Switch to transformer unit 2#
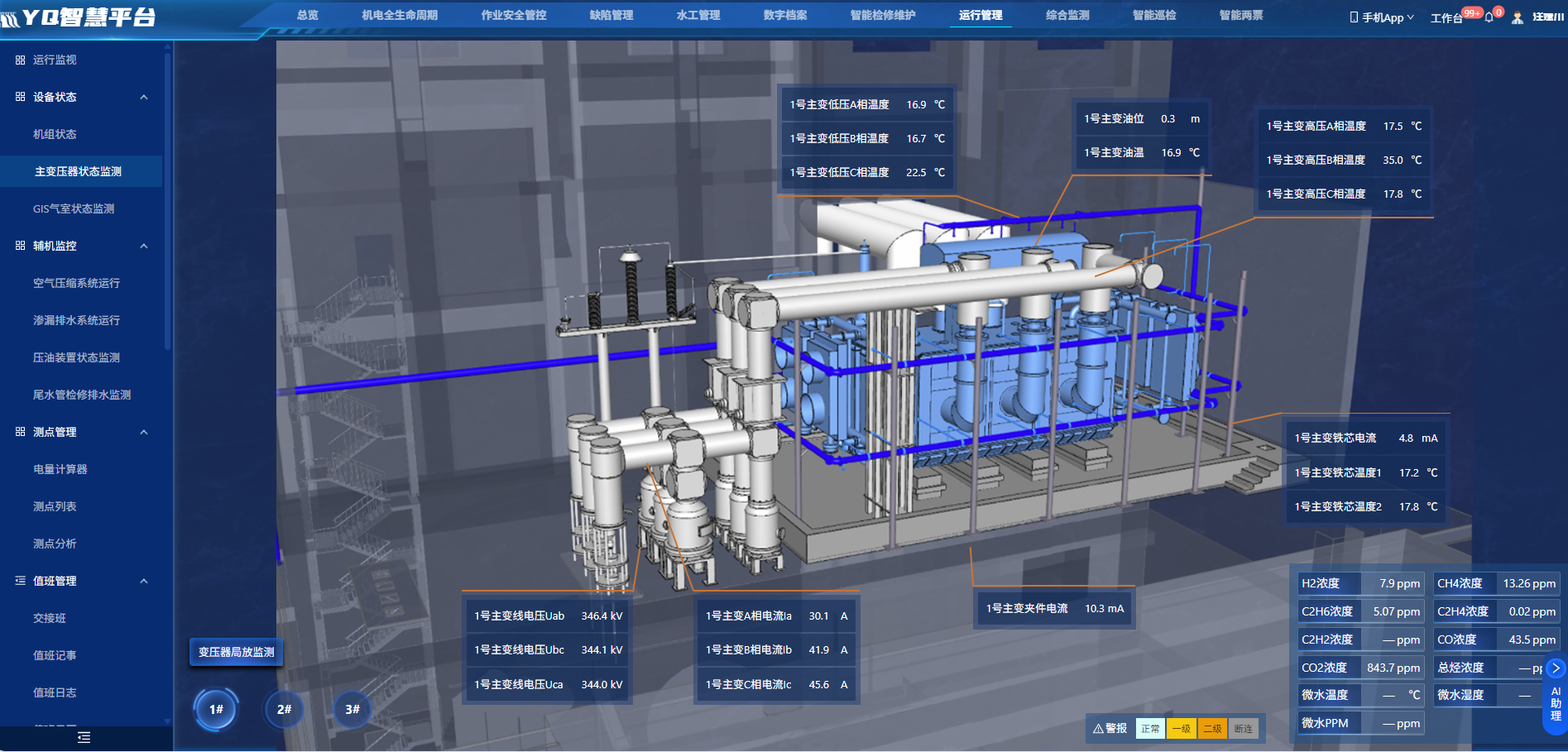This screenshot has width=1568, height=752. click(x=285, y=709)
